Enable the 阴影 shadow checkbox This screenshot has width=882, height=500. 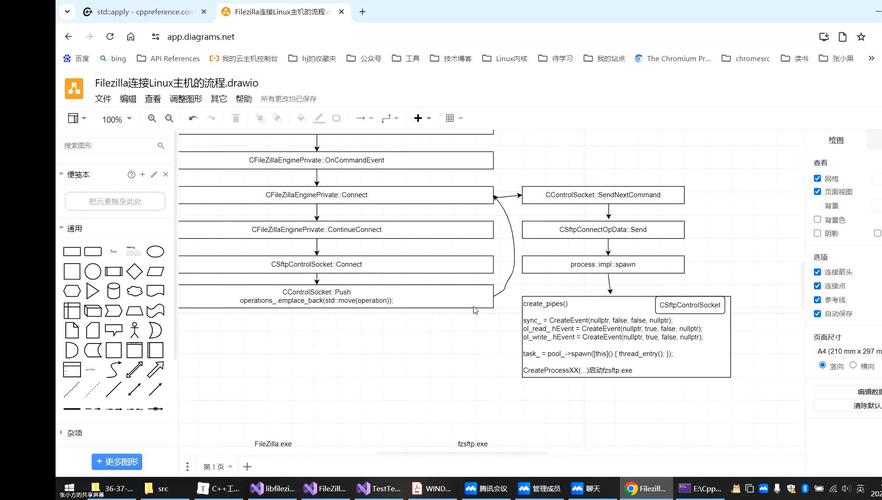(817, 233)
